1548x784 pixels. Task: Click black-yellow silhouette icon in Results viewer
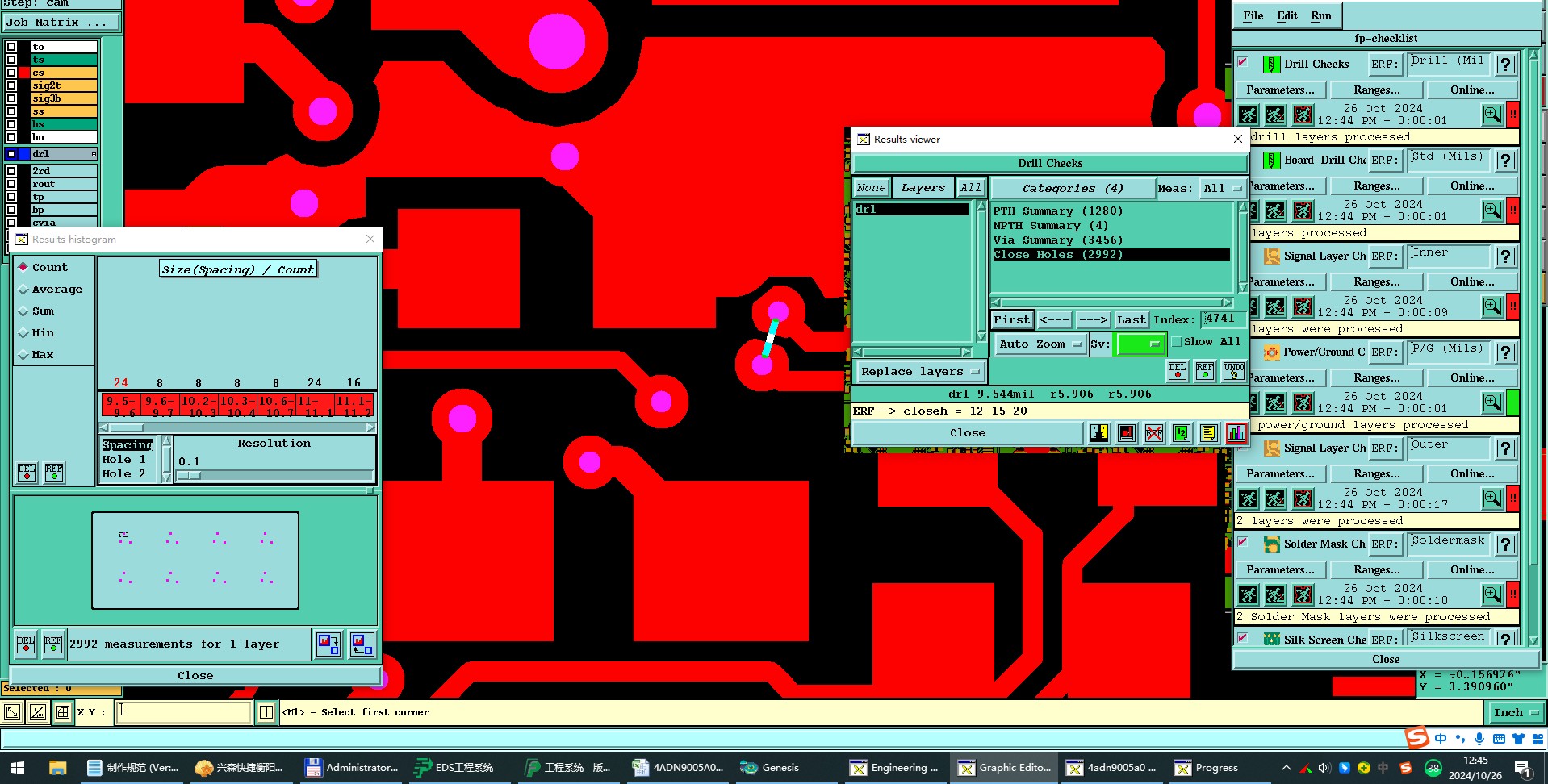pos(1098,433)
